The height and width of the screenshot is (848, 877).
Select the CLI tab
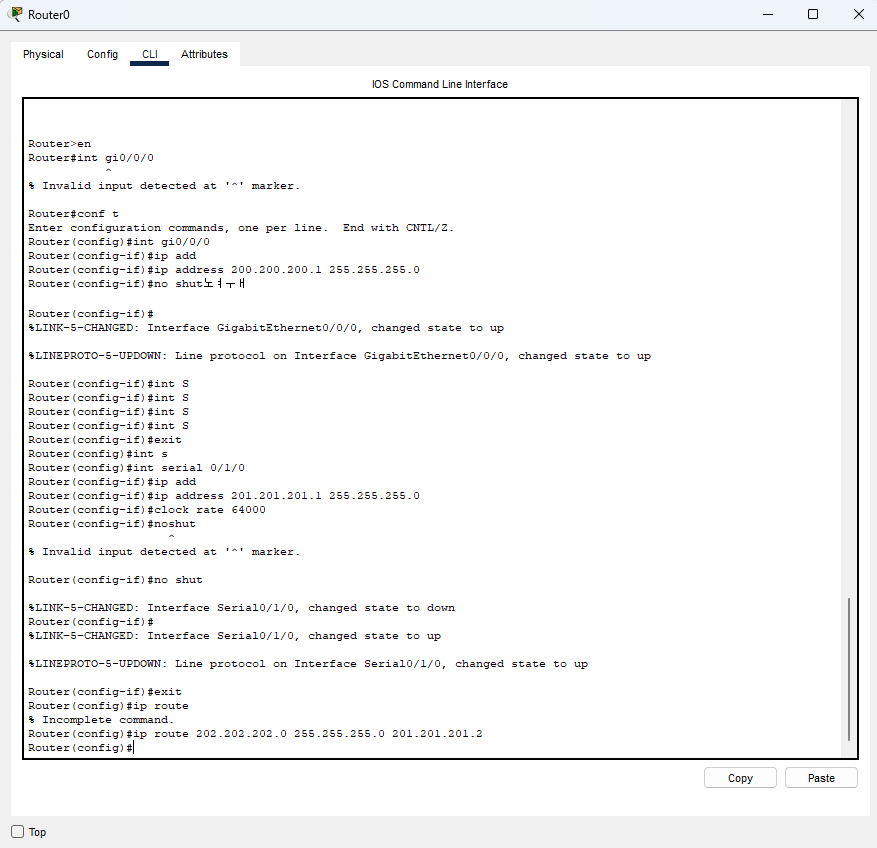[x=149, y=54]
